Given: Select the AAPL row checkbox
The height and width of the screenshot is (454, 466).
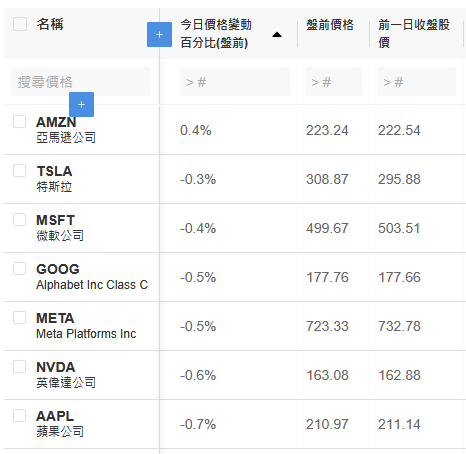Looking at the screenshot, I should coord(19,416).
